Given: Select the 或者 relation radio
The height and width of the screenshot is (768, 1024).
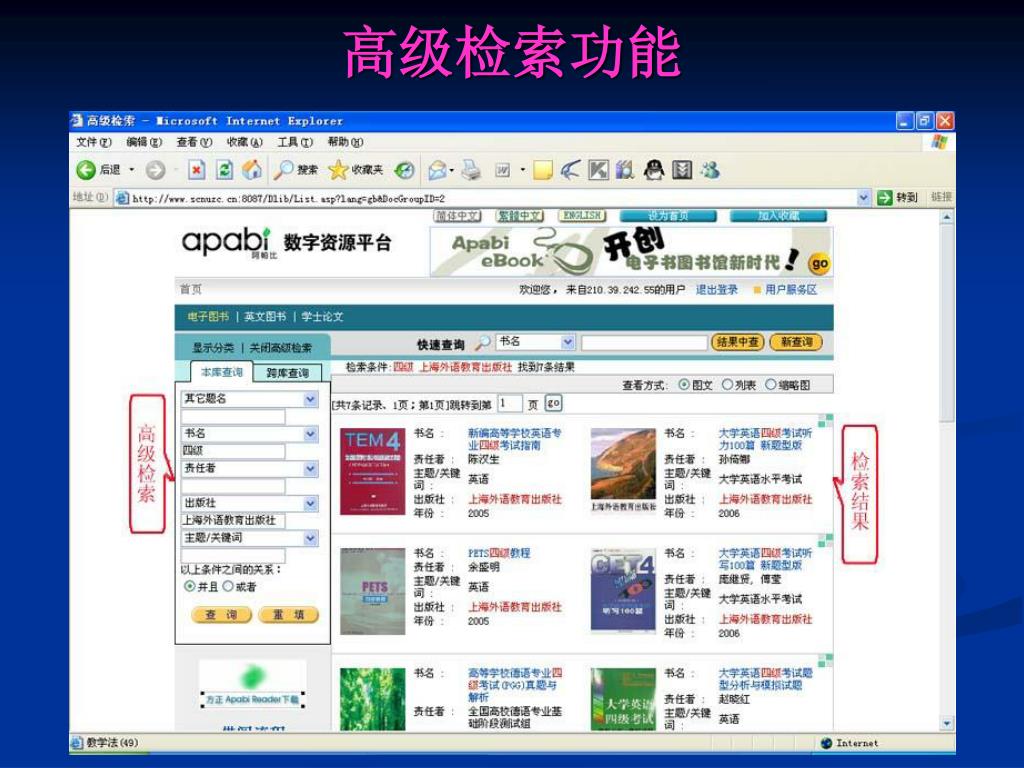Looking at the screenshot, I should click(x=227, y=586).
